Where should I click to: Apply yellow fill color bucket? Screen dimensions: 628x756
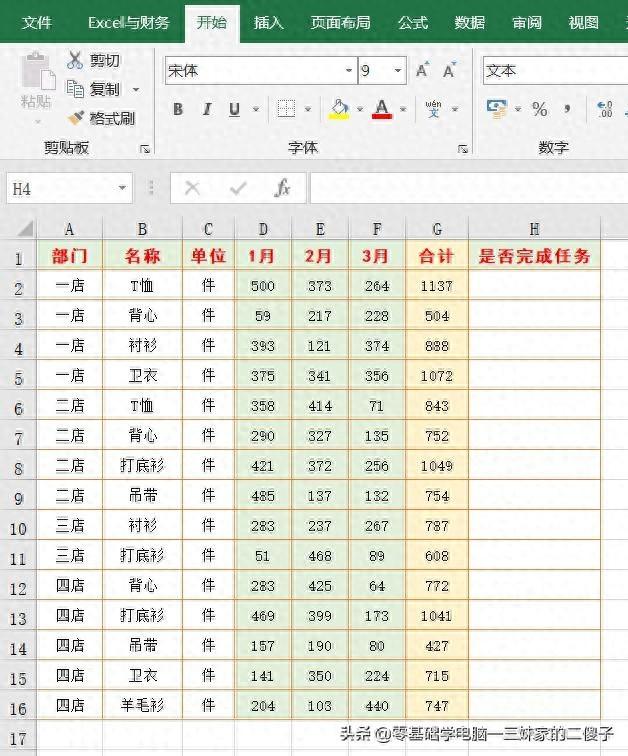(x=339, y=109)
